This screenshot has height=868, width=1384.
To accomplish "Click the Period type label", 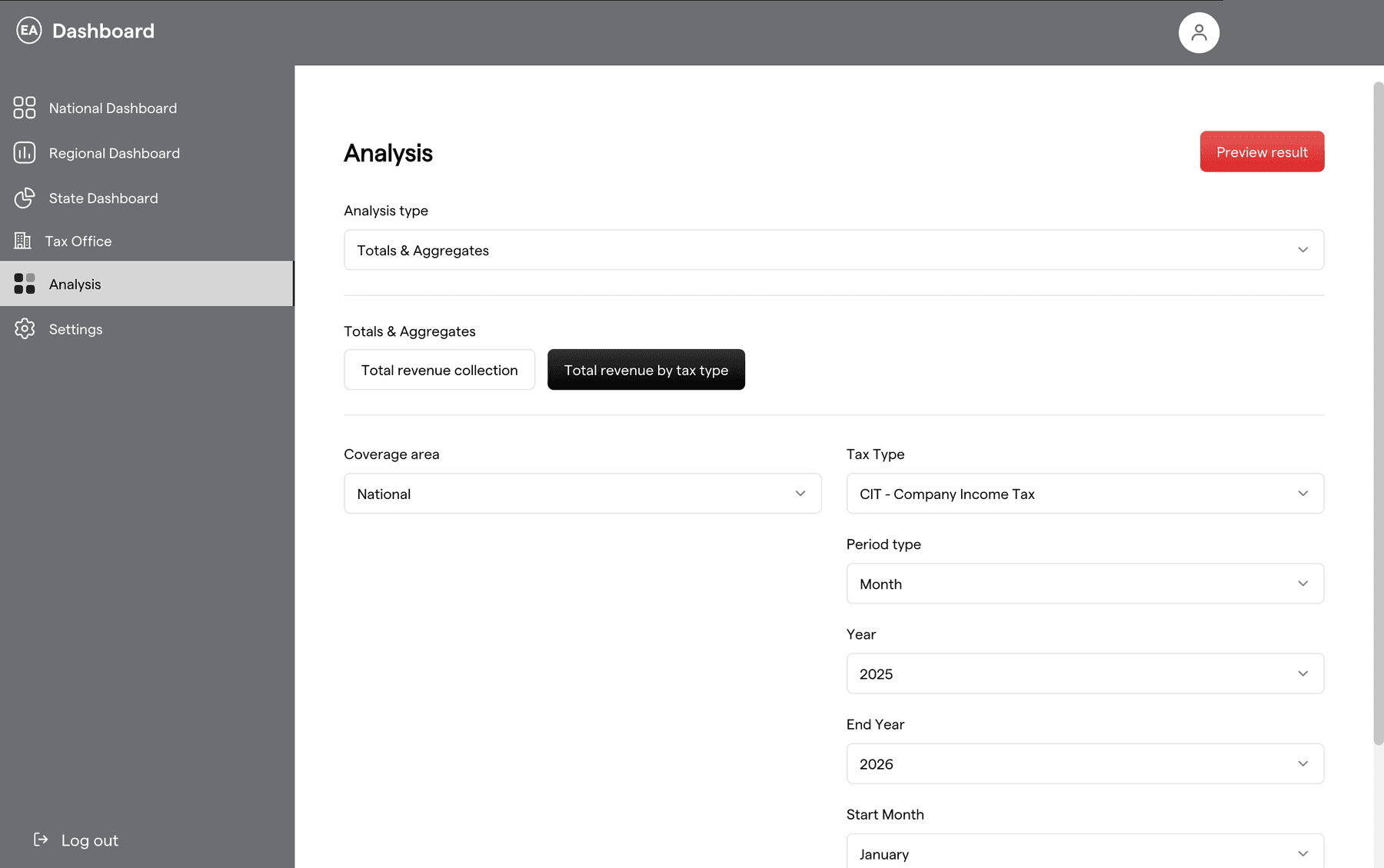I will (883, 544).
